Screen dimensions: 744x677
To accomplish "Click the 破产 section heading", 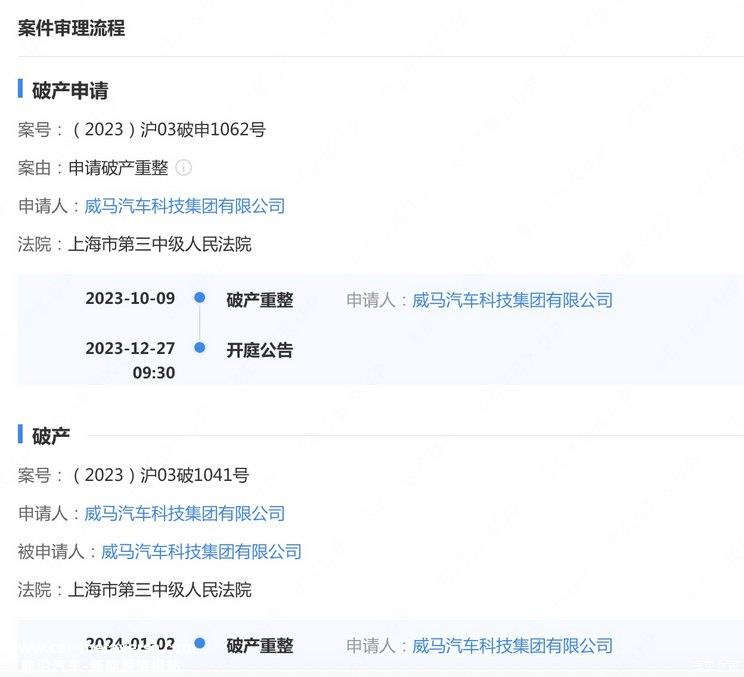I will (51, 436).
